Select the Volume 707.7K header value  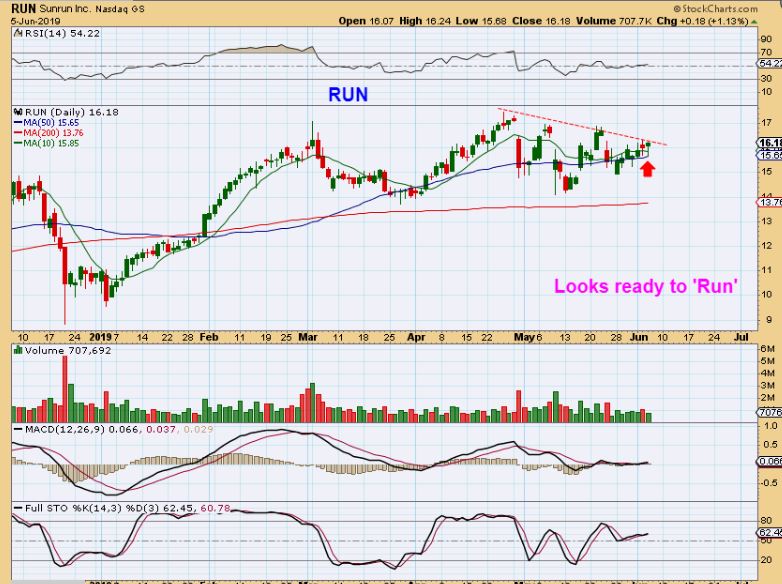pos(614,21)
